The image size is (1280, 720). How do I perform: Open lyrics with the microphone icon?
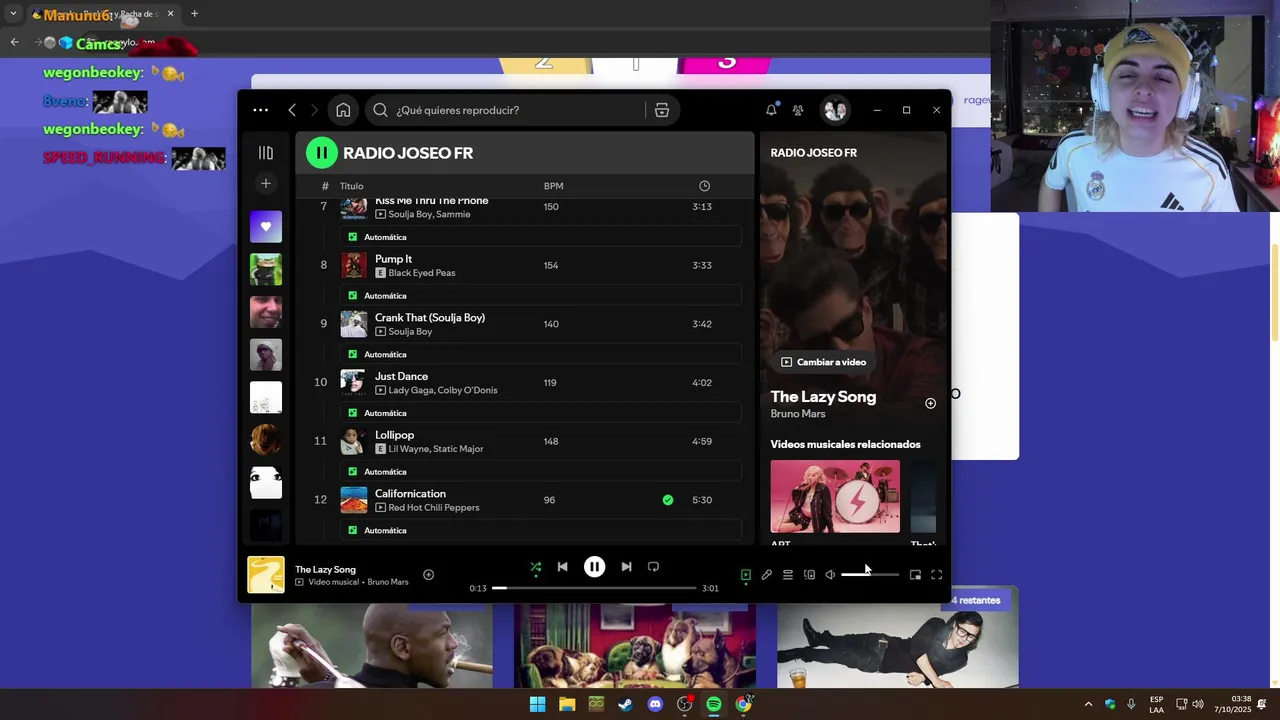tap(766, 575)
